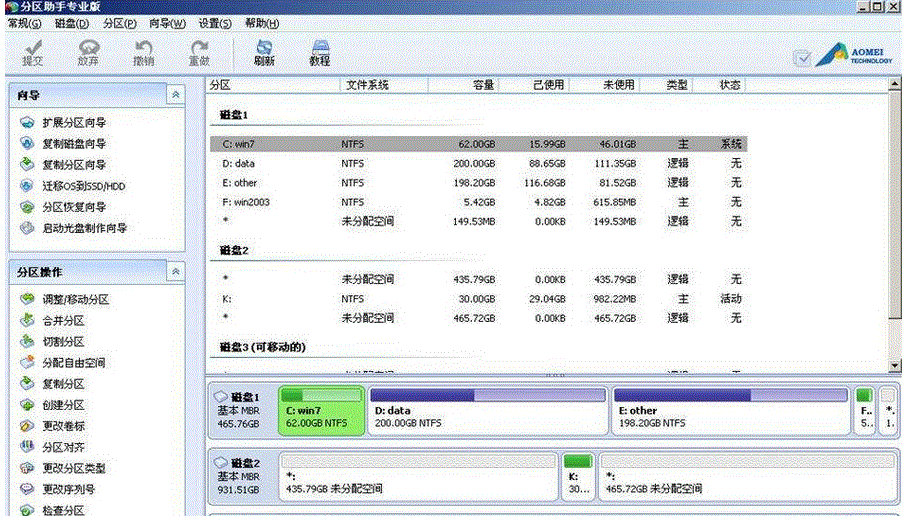The width and height of the screenshot is (902, 516).
Task: Collapse the 分区操作 panel
Action: (175, 272)
